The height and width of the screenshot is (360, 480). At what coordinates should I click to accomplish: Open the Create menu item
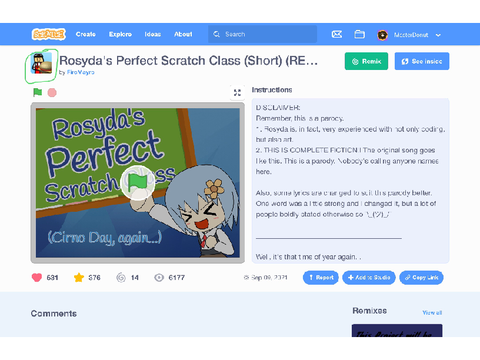point(86,34)
